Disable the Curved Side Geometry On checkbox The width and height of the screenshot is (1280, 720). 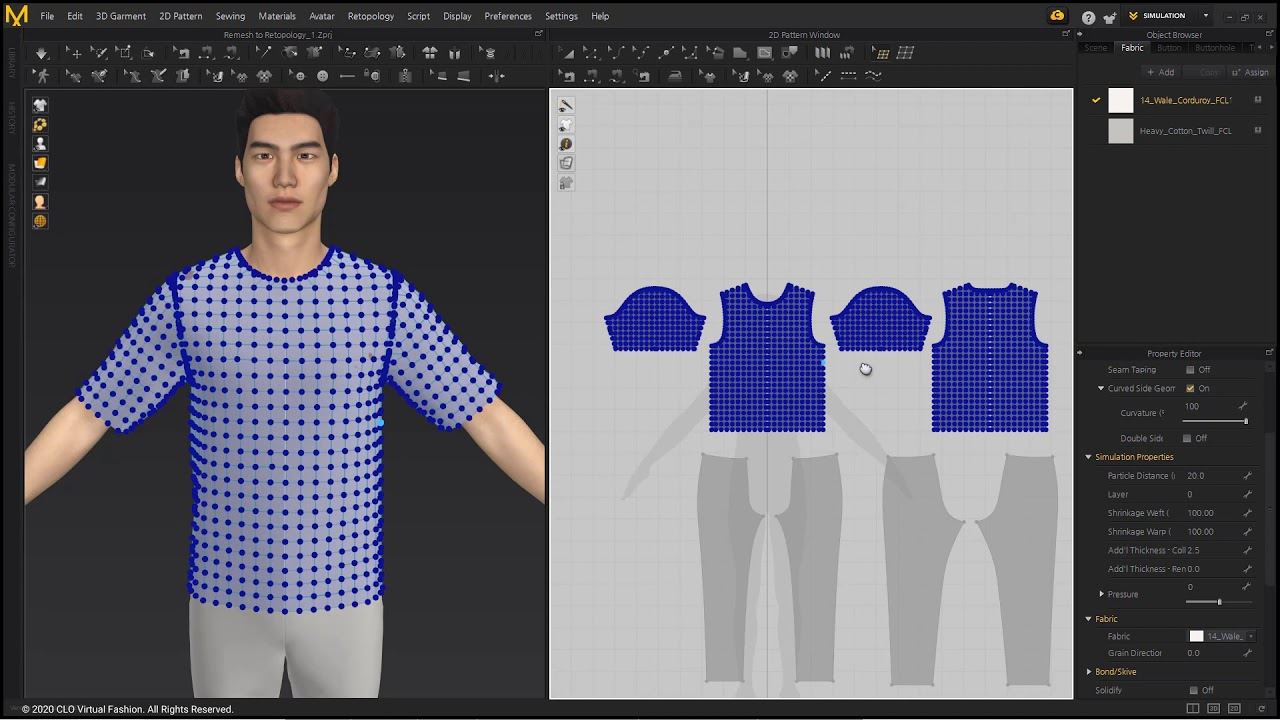1190,388
